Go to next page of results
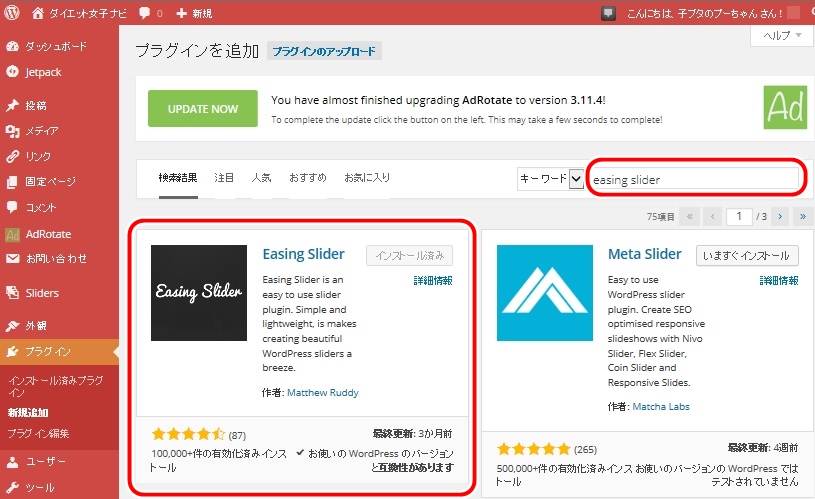 (780, 216)
